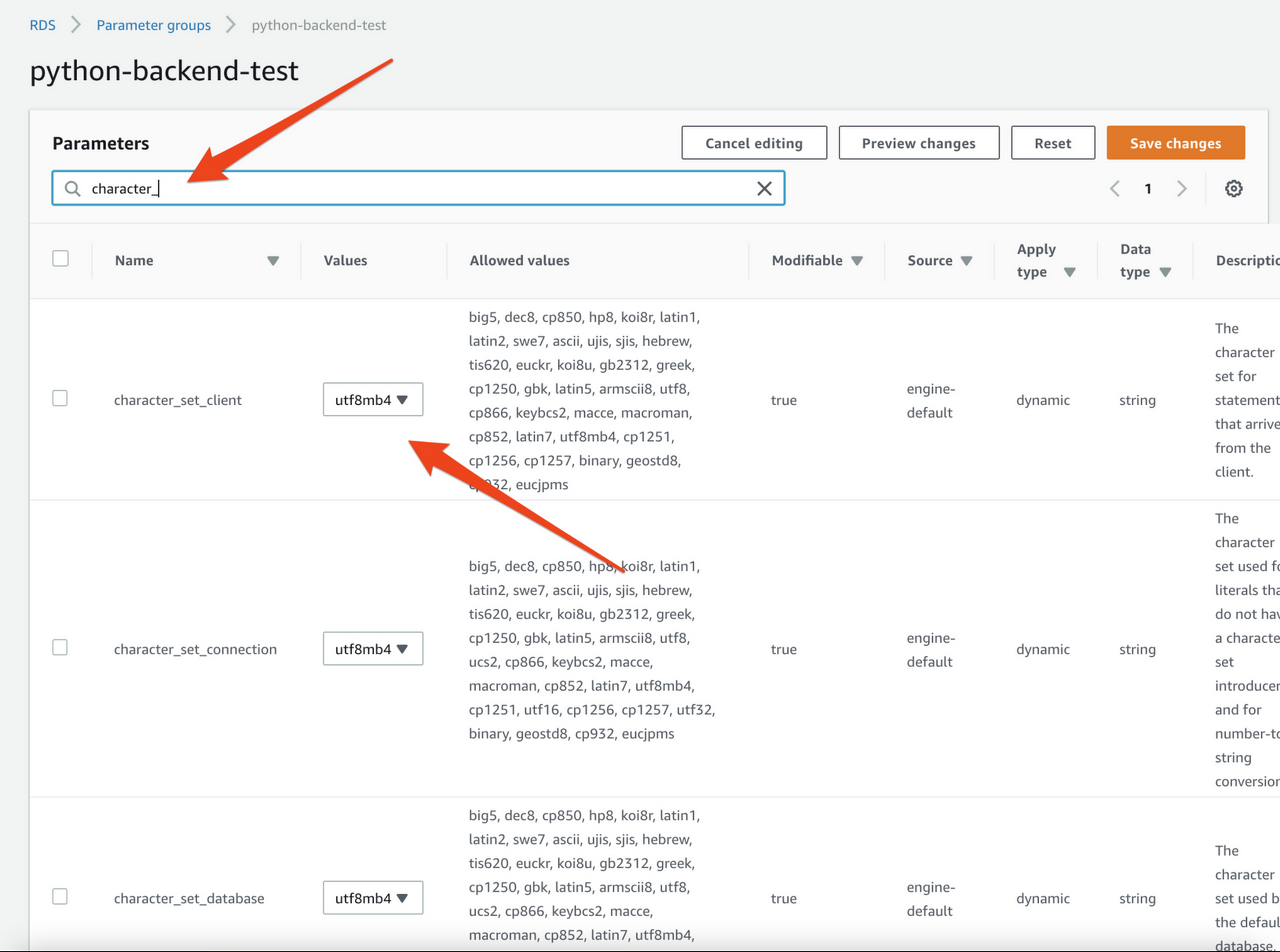This screenshot has height=952, width=1280.
Task: Click the Values column header
Action: click(x=345, y=260)
